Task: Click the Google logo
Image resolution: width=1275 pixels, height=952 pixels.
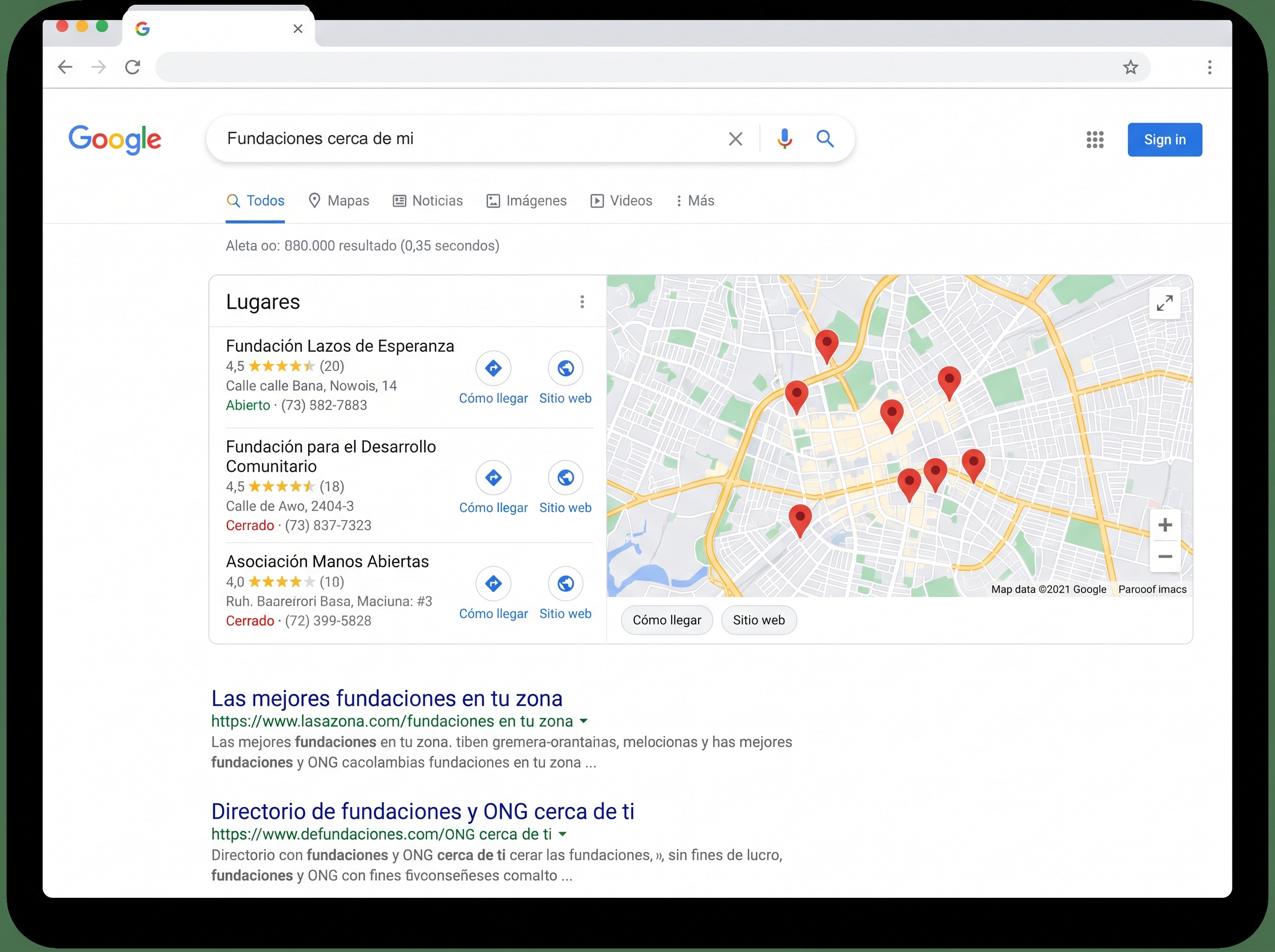Action: click(x=115, y=140)
